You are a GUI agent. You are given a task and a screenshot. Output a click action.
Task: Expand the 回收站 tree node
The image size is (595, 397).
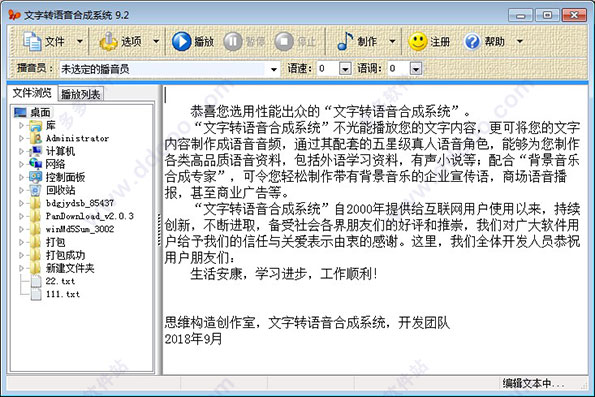(21, 190)
